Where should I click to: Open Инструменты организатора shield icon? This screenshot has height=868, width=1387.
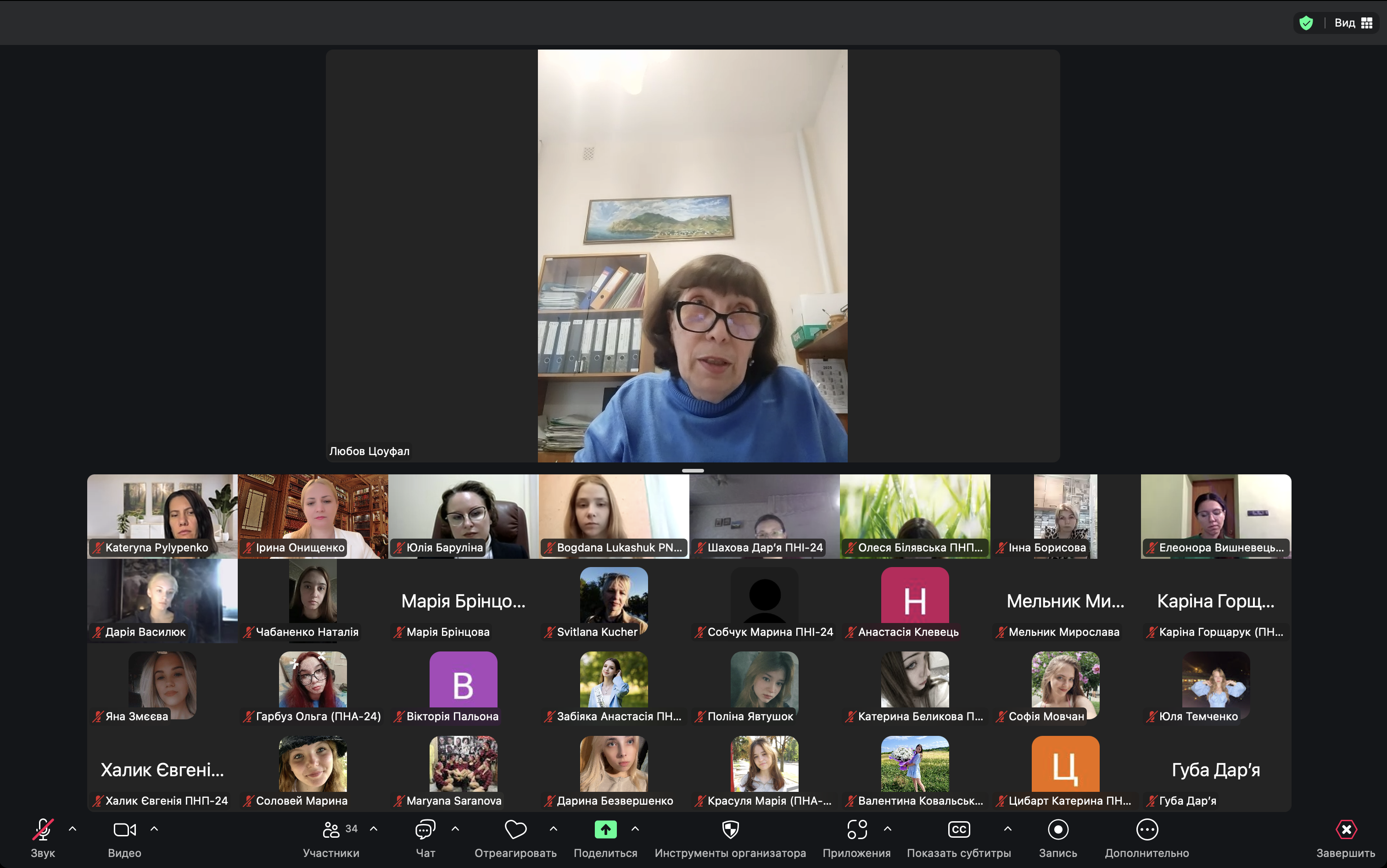pyautogui.click(x=730, y=829)
